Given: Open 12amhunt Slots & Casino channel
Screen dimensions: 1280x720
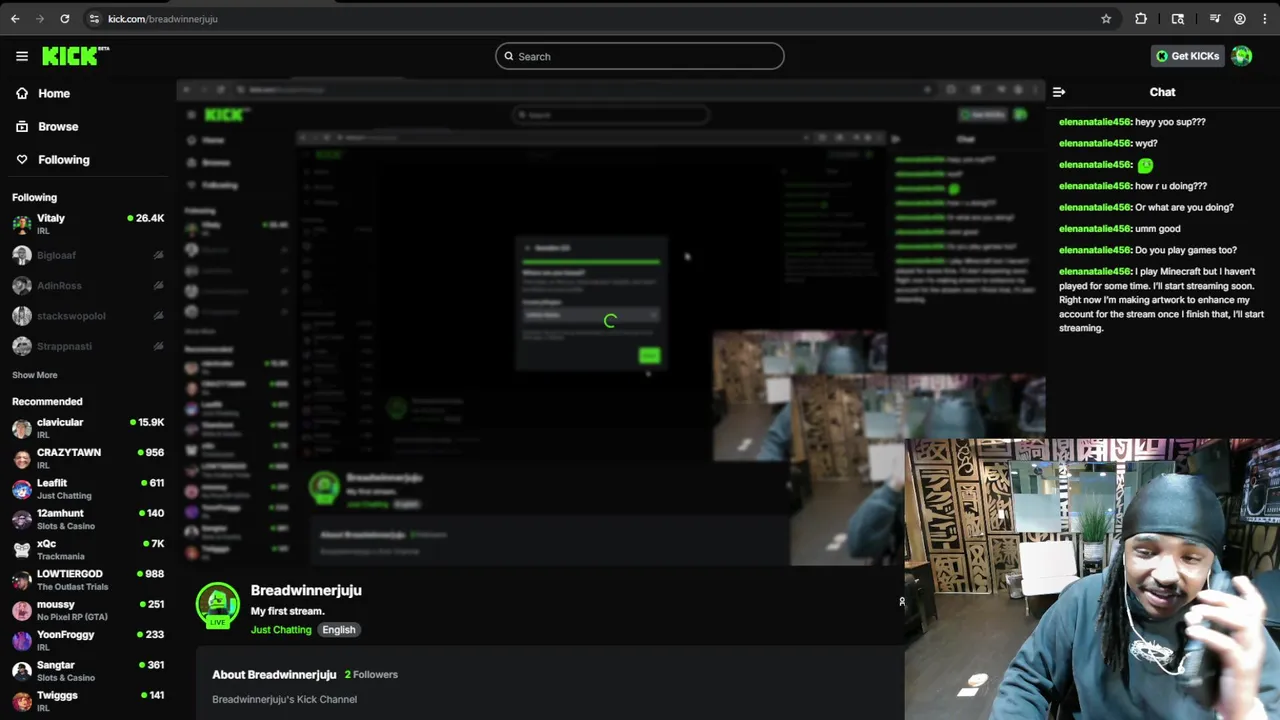Looking at the screenshot, I should coord(88,519).
